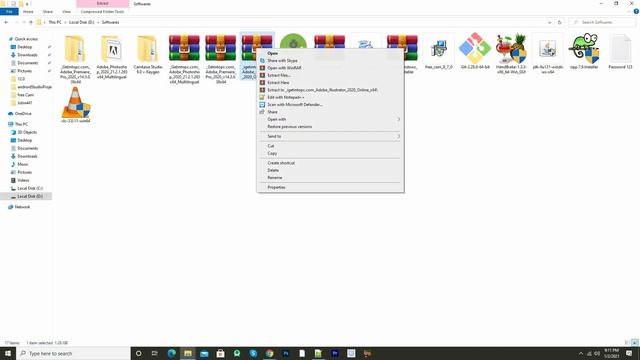This screenshot has height=360, width=640.
Task: Open Google Chrome from the taskbar
Action: (269, 353)
